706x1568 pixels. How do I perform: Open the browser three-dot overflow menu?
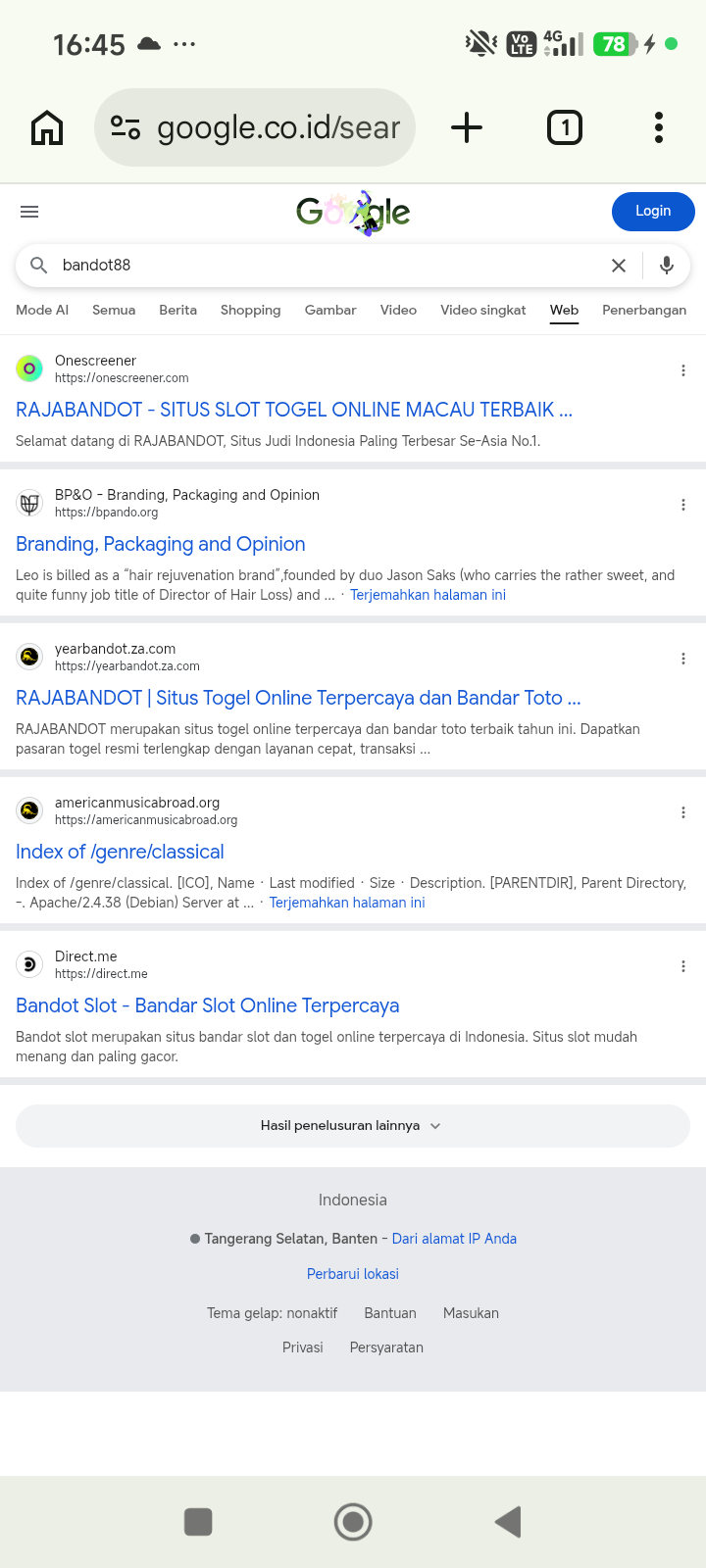click(x=659, y=127)
